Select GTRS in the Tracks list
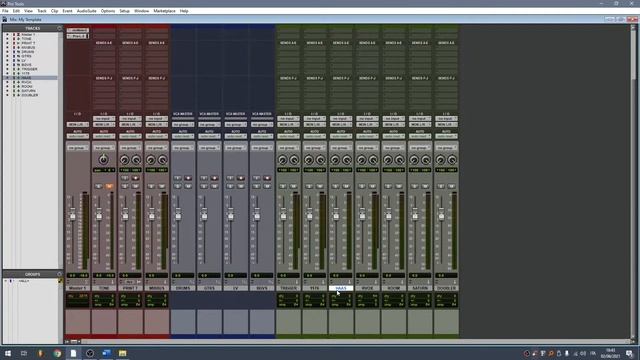The width and height of the screenshot is (640, 360). pos(26,56)
